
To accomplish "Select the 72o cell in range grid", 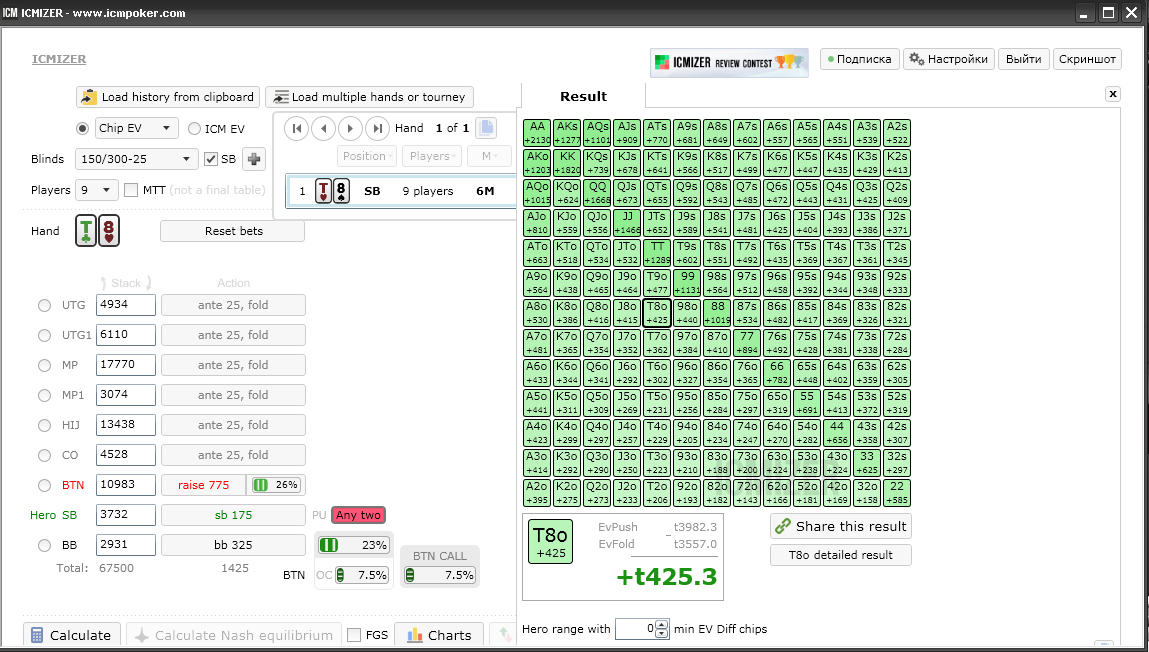I will pyautogui.click(x=747, y=493).
